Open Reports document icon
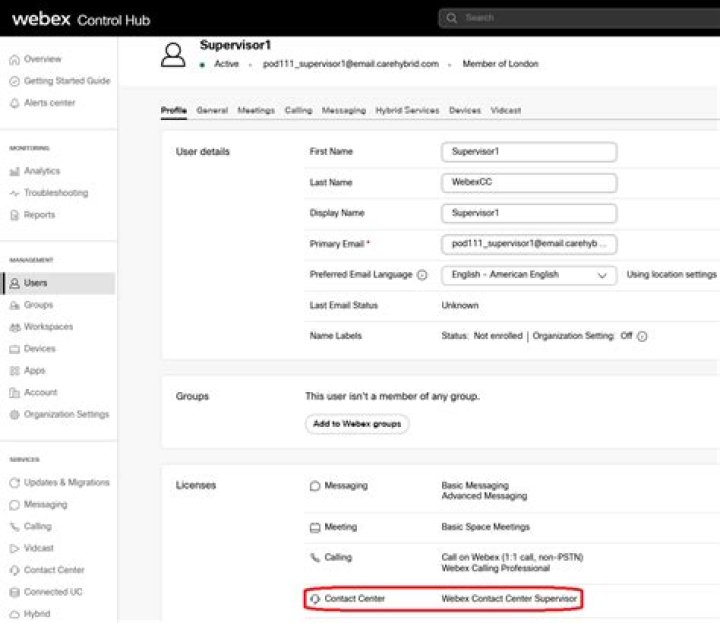 15,215
